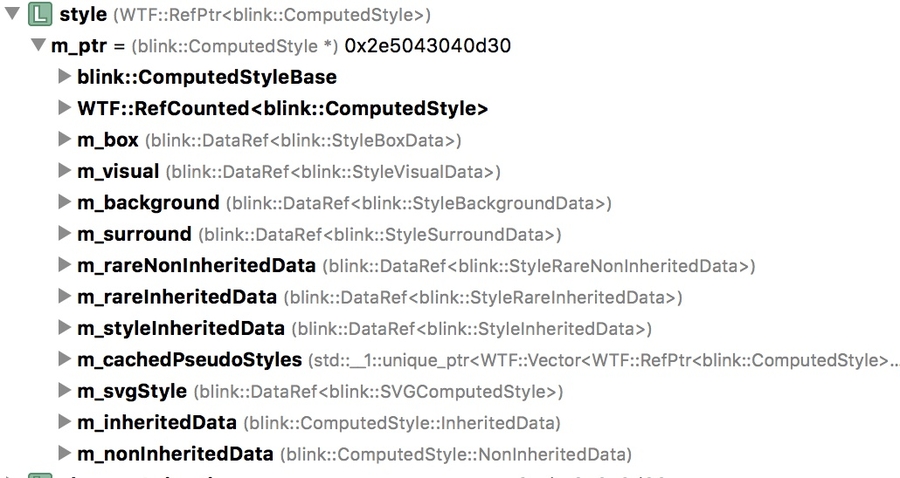This screenshot has height=478, width=900.
Task: Expand the m_visual member
Action: (65, 172)
